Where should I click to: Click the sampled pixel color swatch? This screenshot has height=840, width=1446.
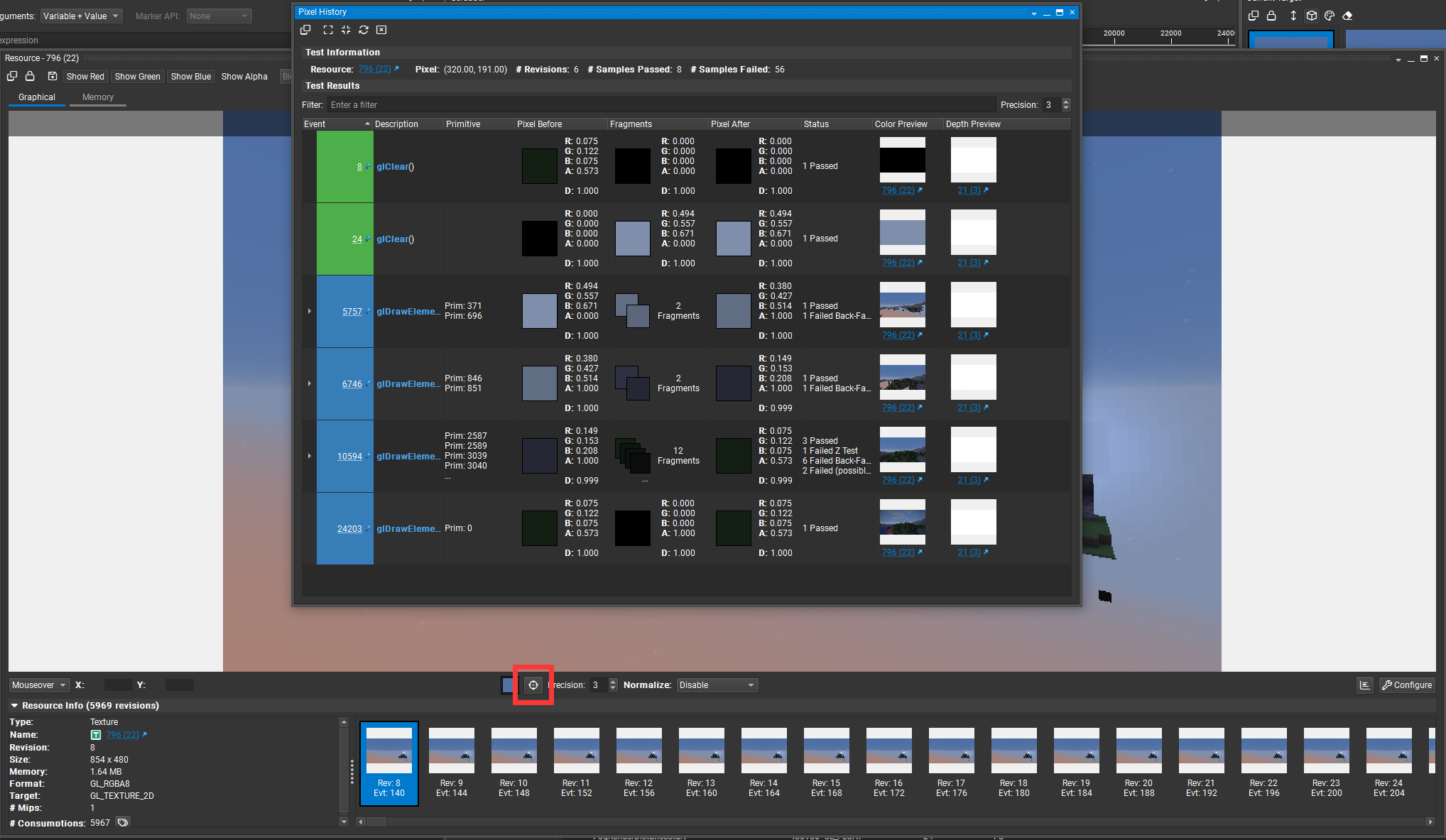pos(509,685)
